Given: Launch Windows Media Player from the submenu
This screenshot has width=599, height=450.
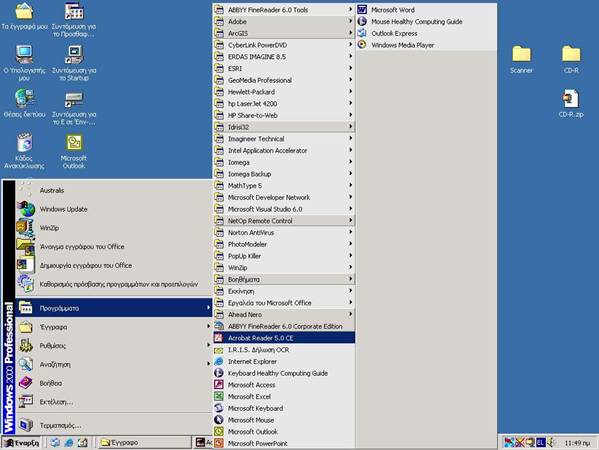Looking at the screenshot, I should tap(426, 45).
